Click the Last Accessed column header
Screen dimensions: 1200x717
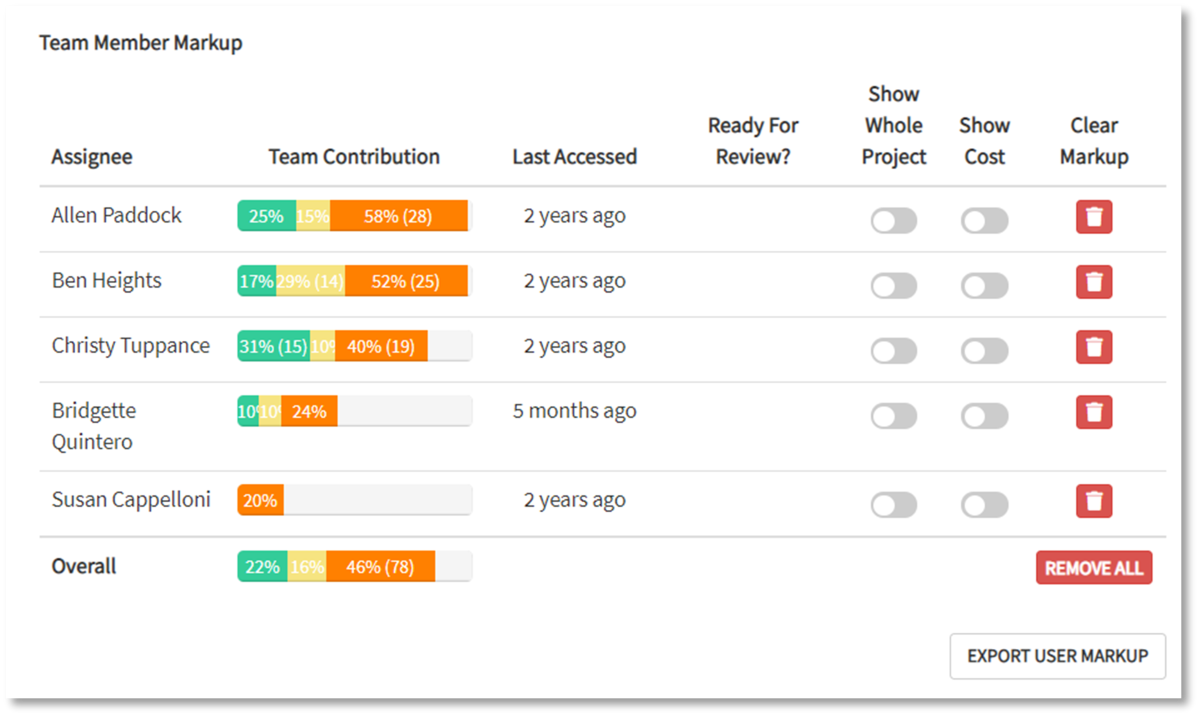(x=574, y=157)
